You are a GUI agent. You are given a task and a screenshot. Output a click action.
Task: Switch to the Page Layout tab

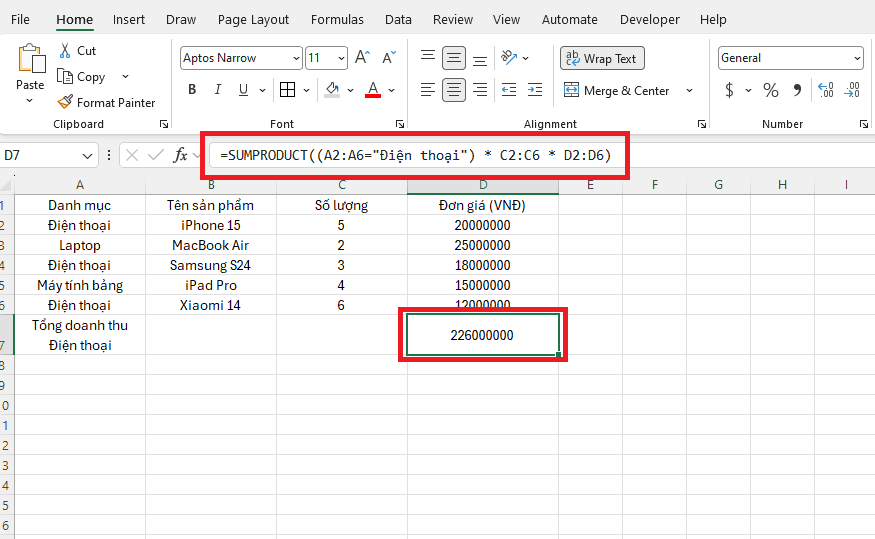[x=253, y=20]
